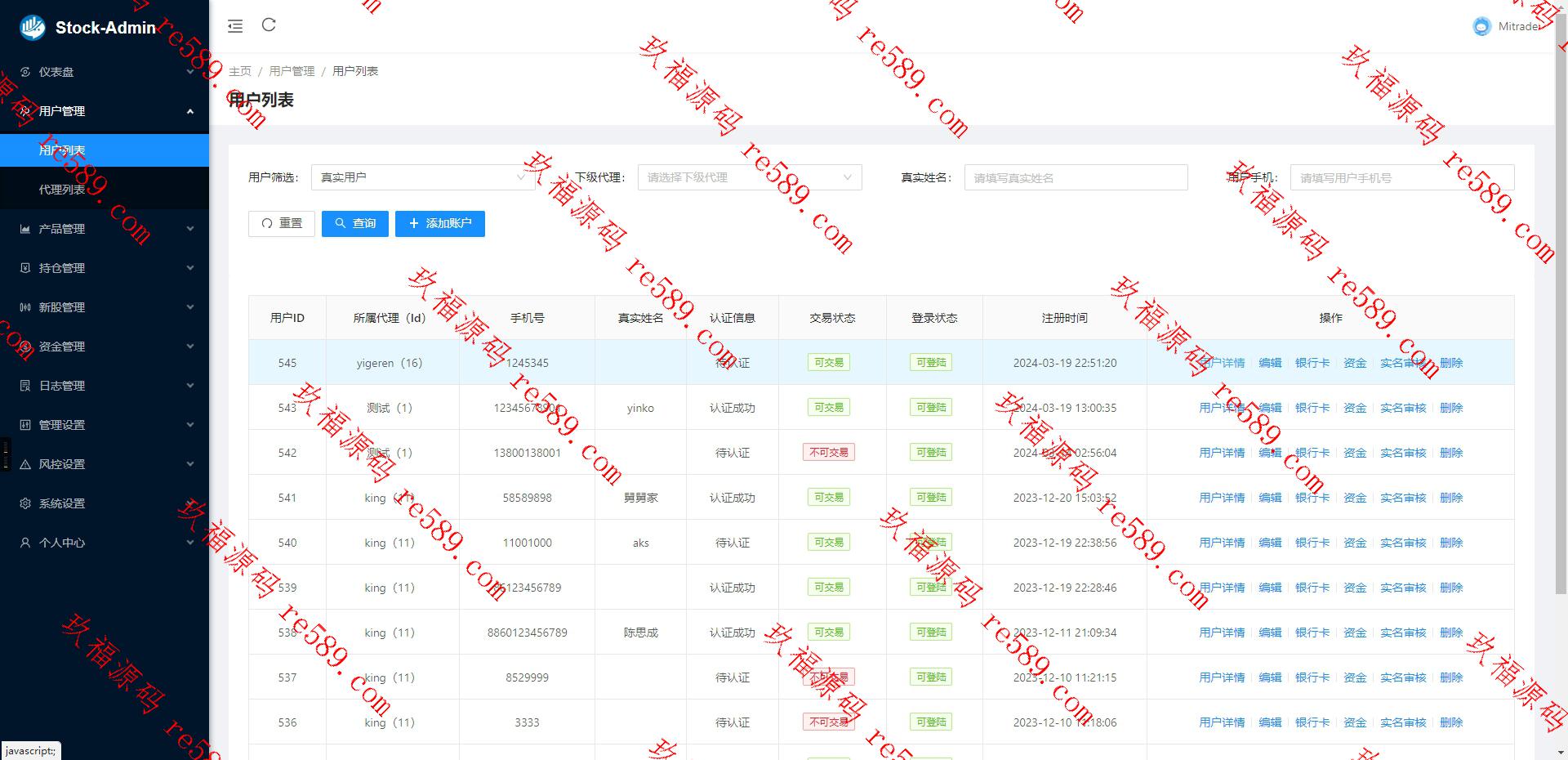
Task: Click 用户管理 breadcrumb link
Action: click(292, 71)
